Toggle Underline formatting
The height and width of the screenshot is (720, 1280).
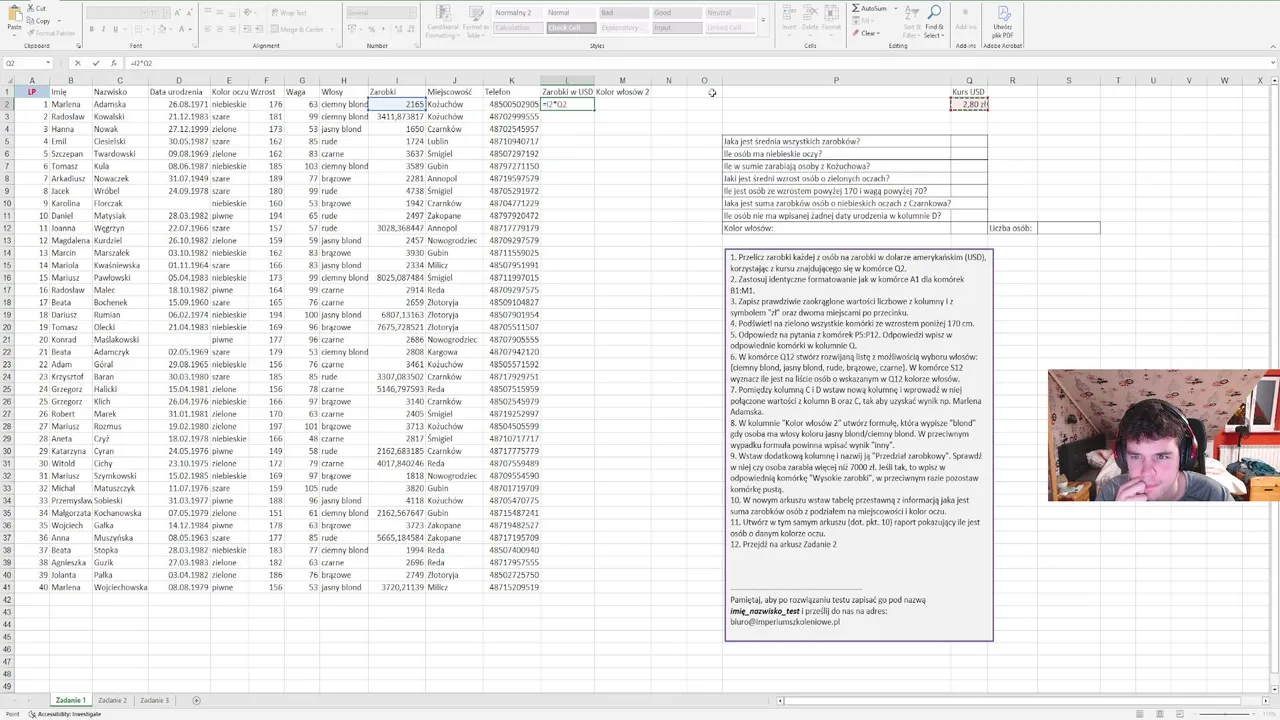click(115, 29)
